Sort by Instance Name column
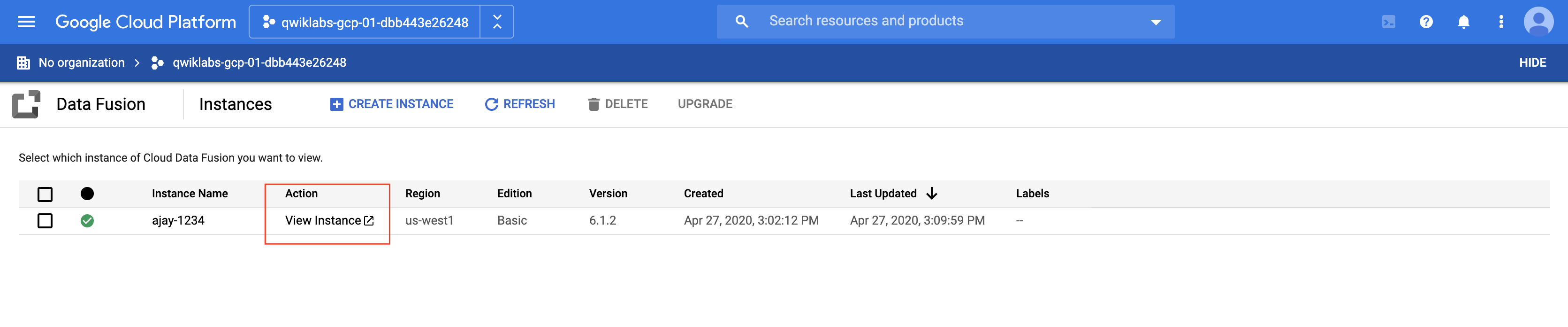The width and height of the screenshot is (1568, 327). click(190, 194)
